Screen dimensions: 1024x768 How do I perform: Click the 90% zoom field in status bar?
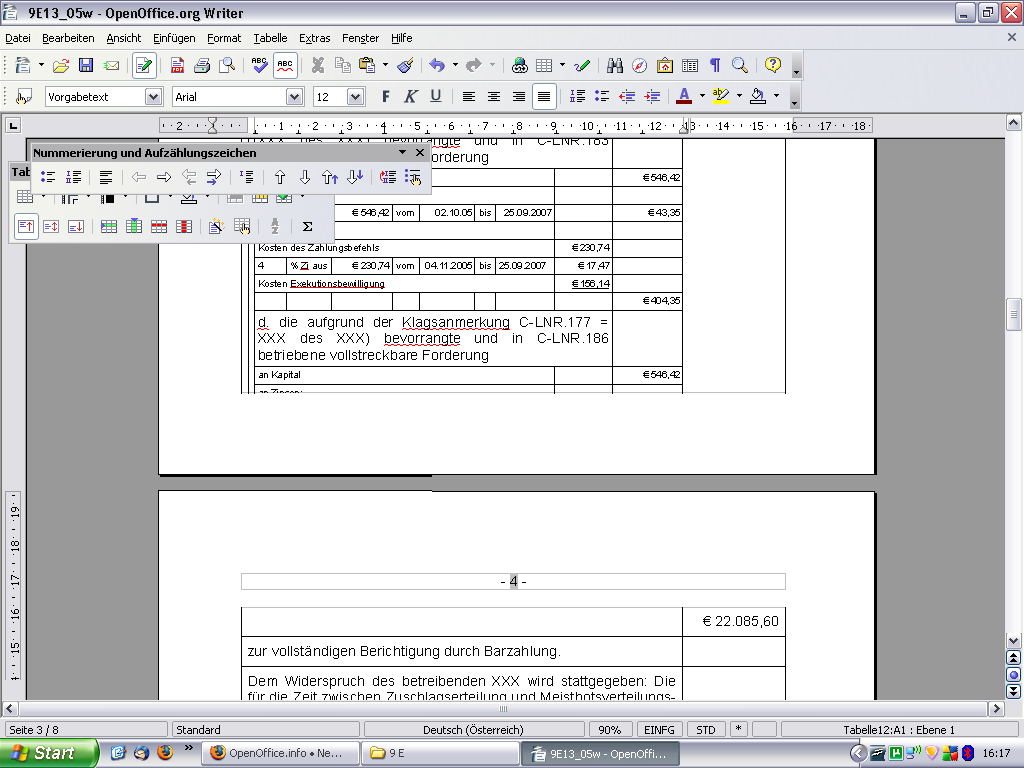click(610, 729)
